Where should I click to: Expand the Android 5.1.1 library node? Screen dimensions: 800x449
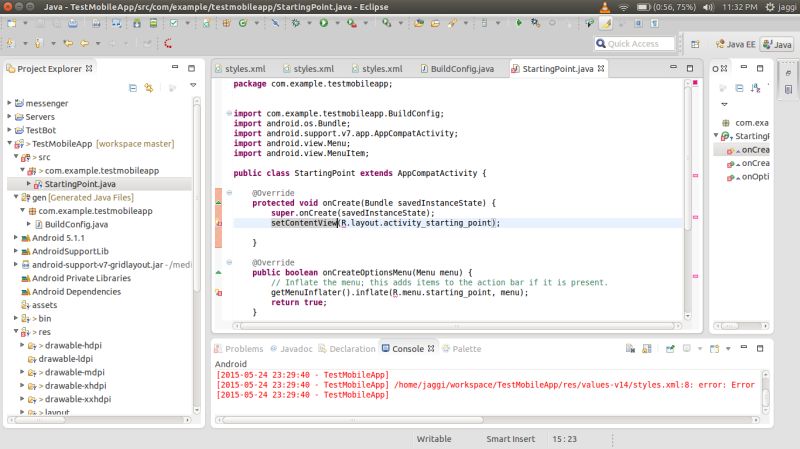[16, 238]
